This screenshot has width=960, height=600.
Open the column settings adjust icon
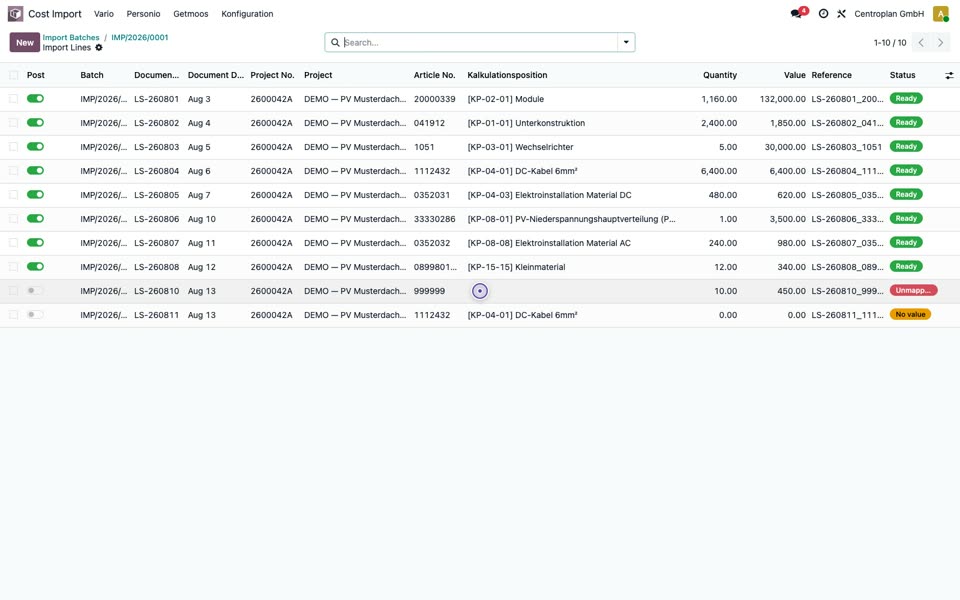(x=949, y=75)
